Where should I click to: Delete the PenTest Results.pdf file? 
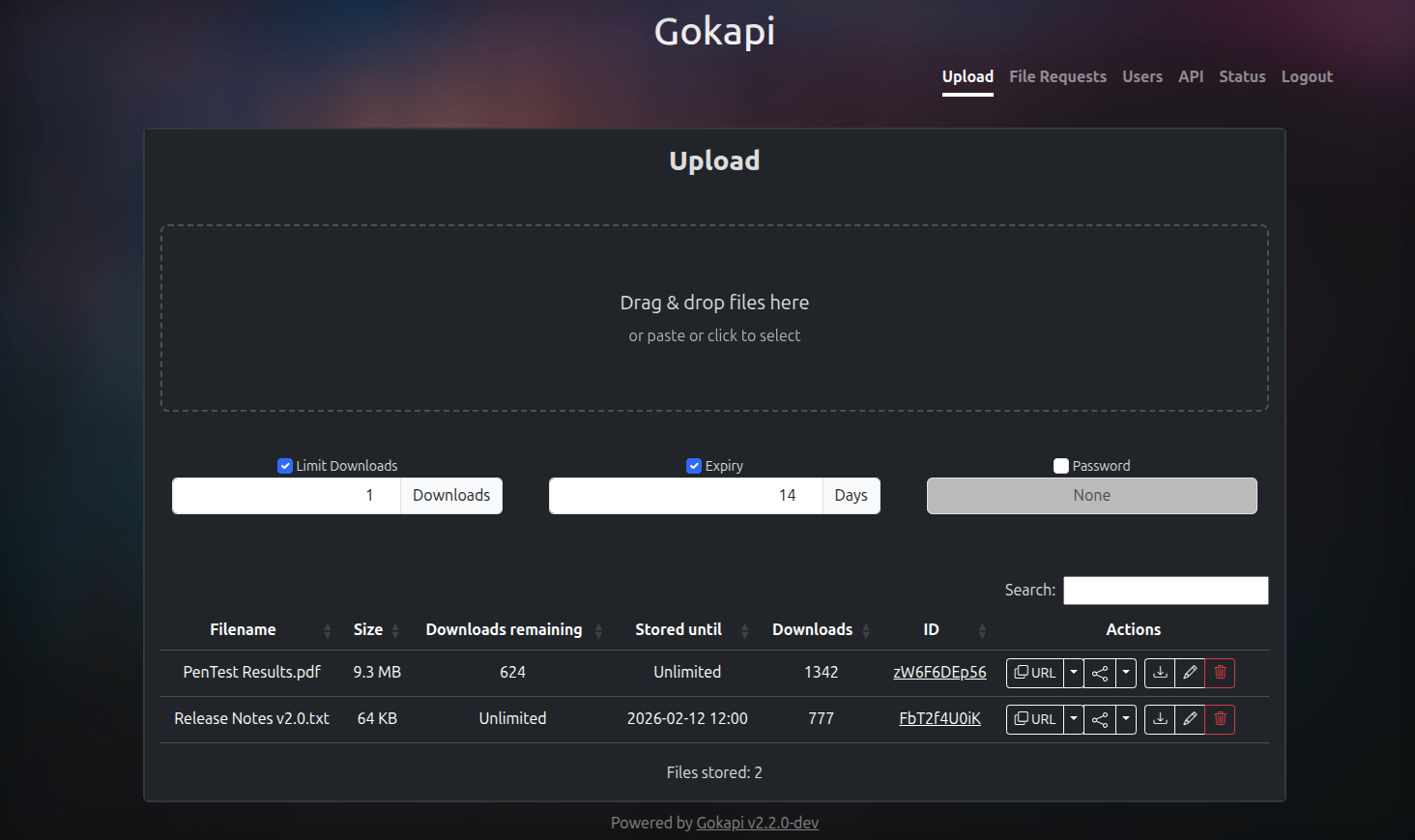[x=1220, y=673]
